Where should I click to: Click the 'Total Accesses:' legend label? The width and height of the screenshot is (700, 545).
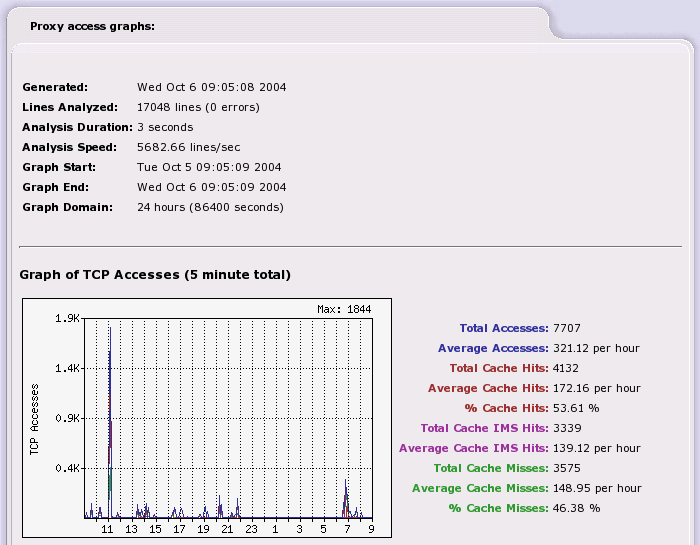click(504, 328)
